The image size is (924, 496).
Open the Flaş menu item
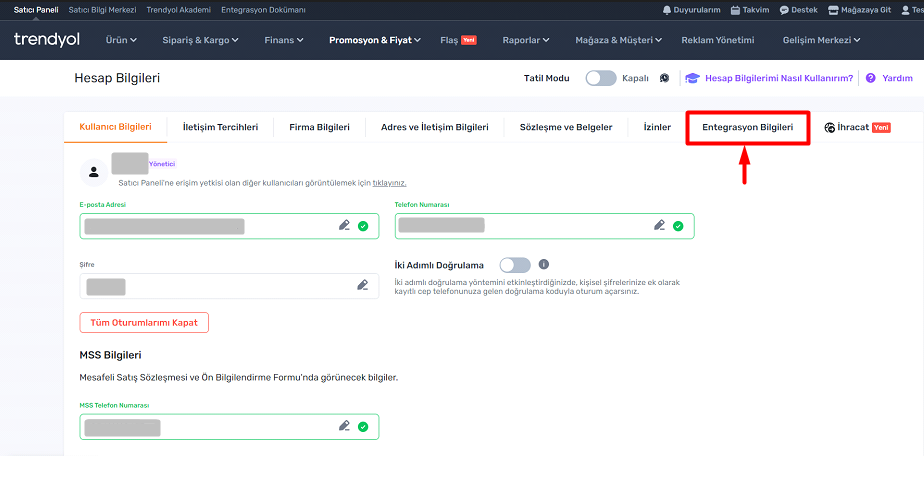tap(458, 40)
